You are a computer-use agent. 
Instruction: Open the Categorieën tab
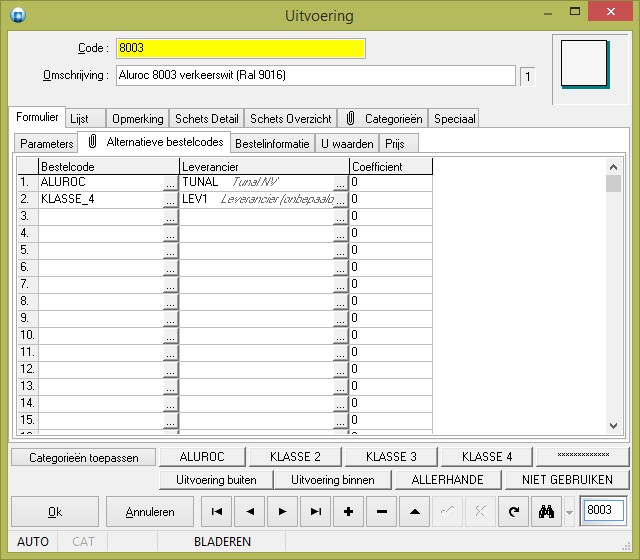point(383,119)
